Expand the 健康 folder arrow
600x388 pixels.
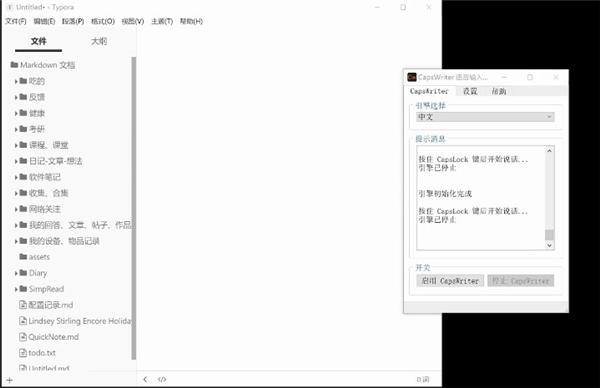(16, 113)
